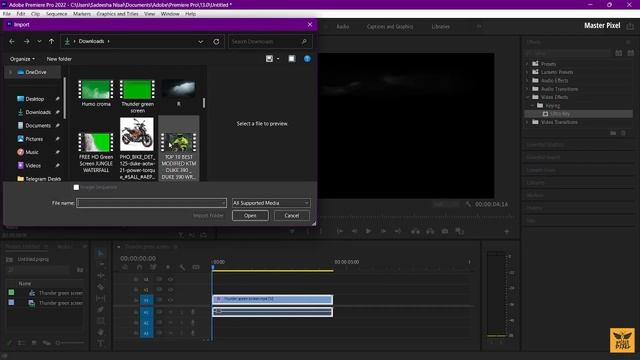Select Videos in the navigation pane
This screenshot has width=640, height=360.
pos(33,166)
